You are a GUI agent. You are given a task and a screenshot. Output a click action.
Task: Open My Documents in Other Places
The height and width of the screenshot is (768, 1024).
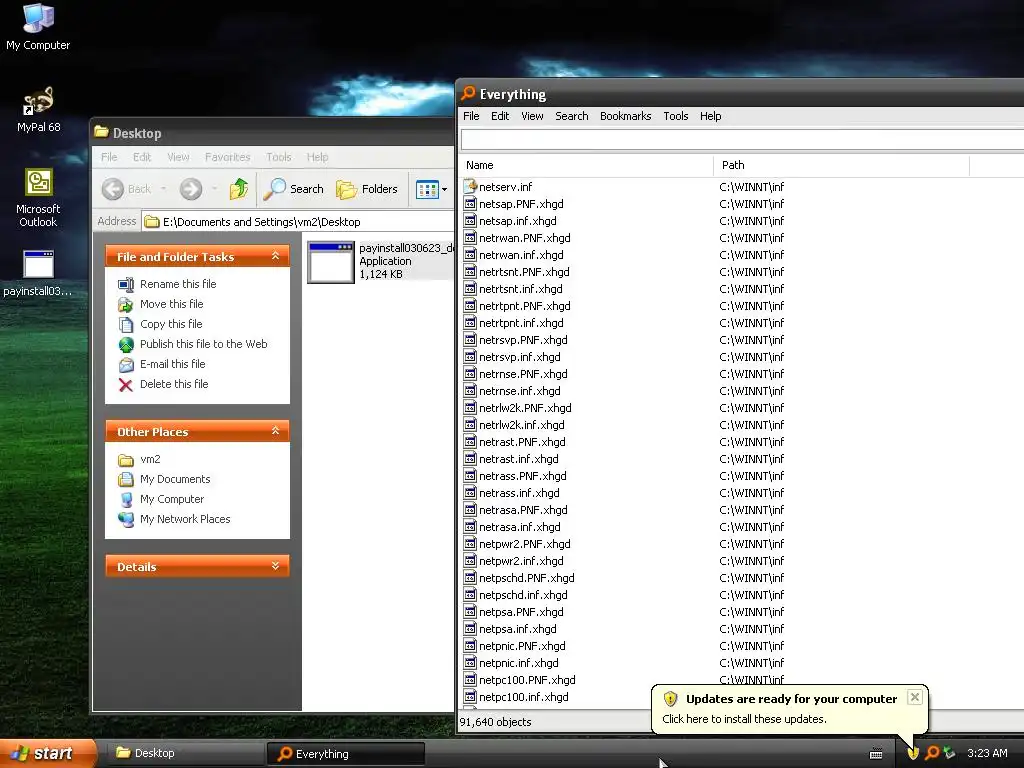pos(175,479)
